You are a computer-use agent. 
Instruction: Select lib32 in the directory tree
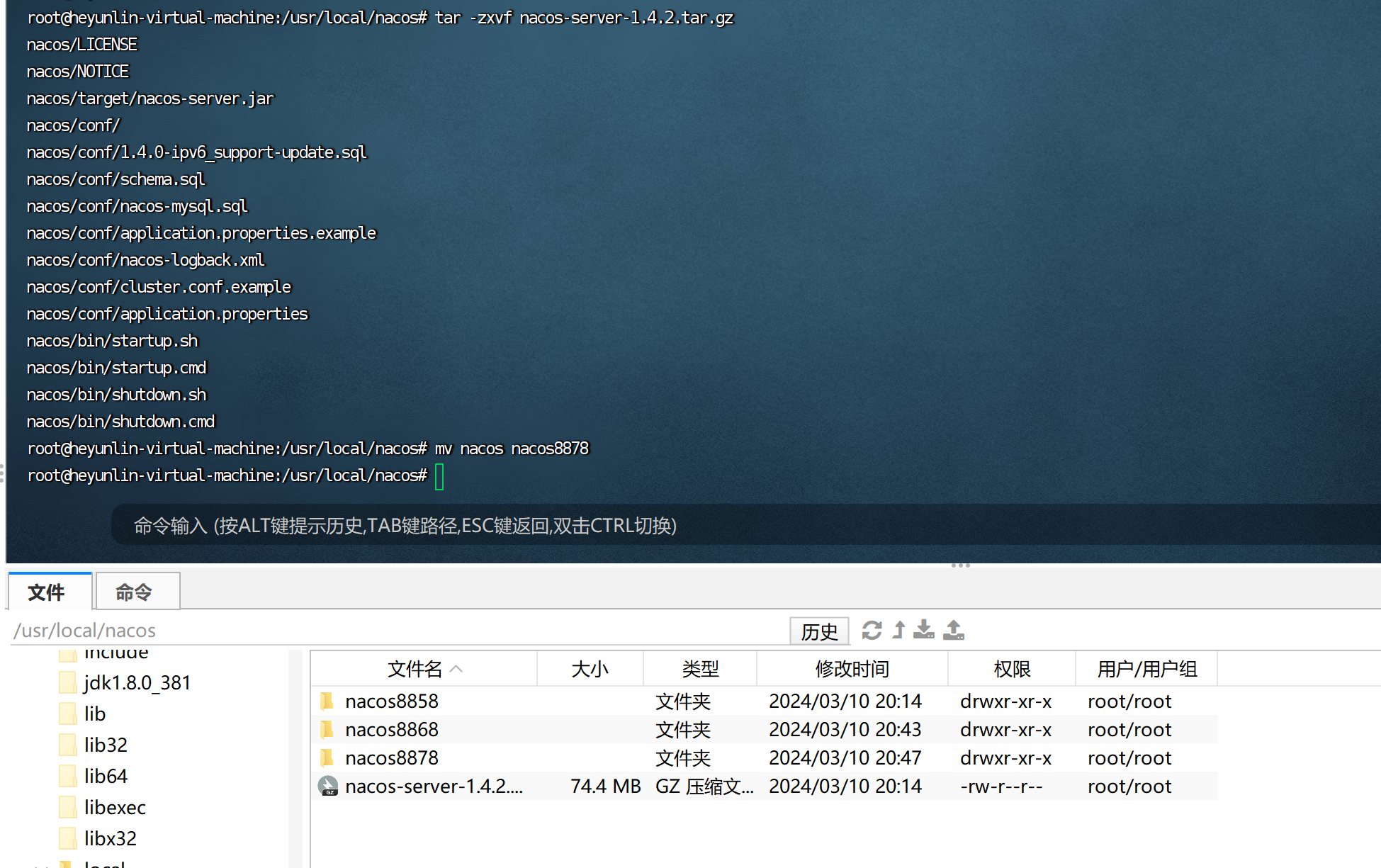click(106, 745)
